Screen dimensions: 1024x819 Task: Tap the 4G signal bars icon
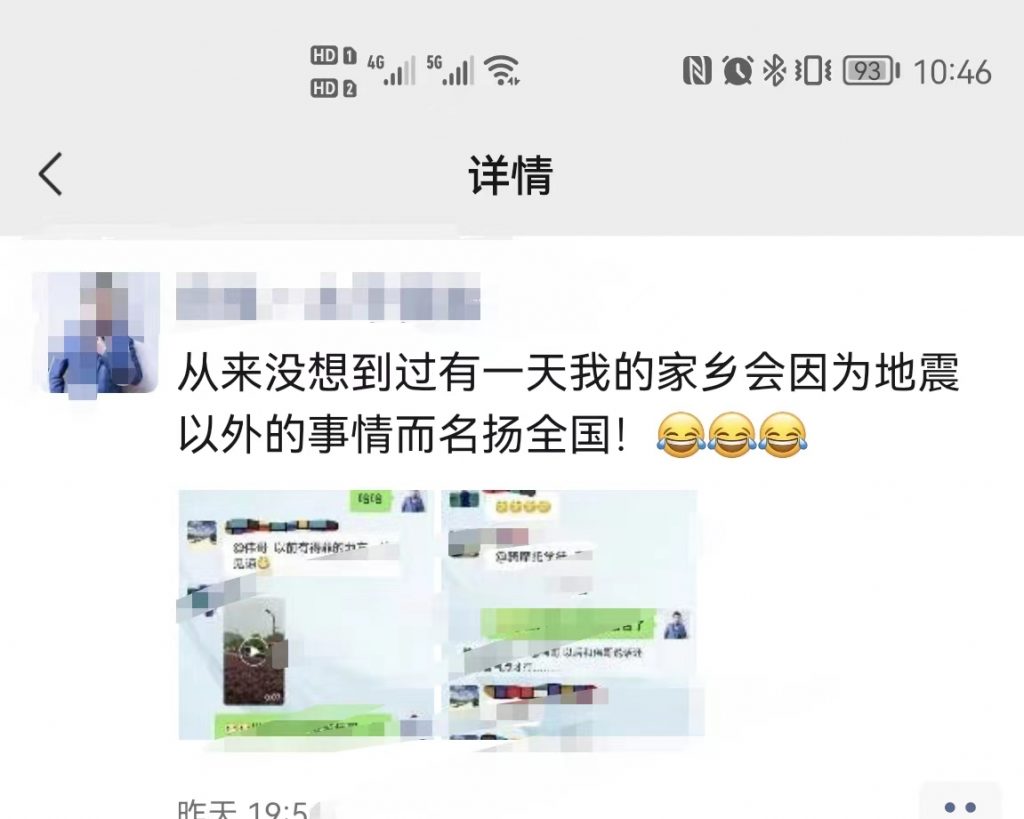391,70
